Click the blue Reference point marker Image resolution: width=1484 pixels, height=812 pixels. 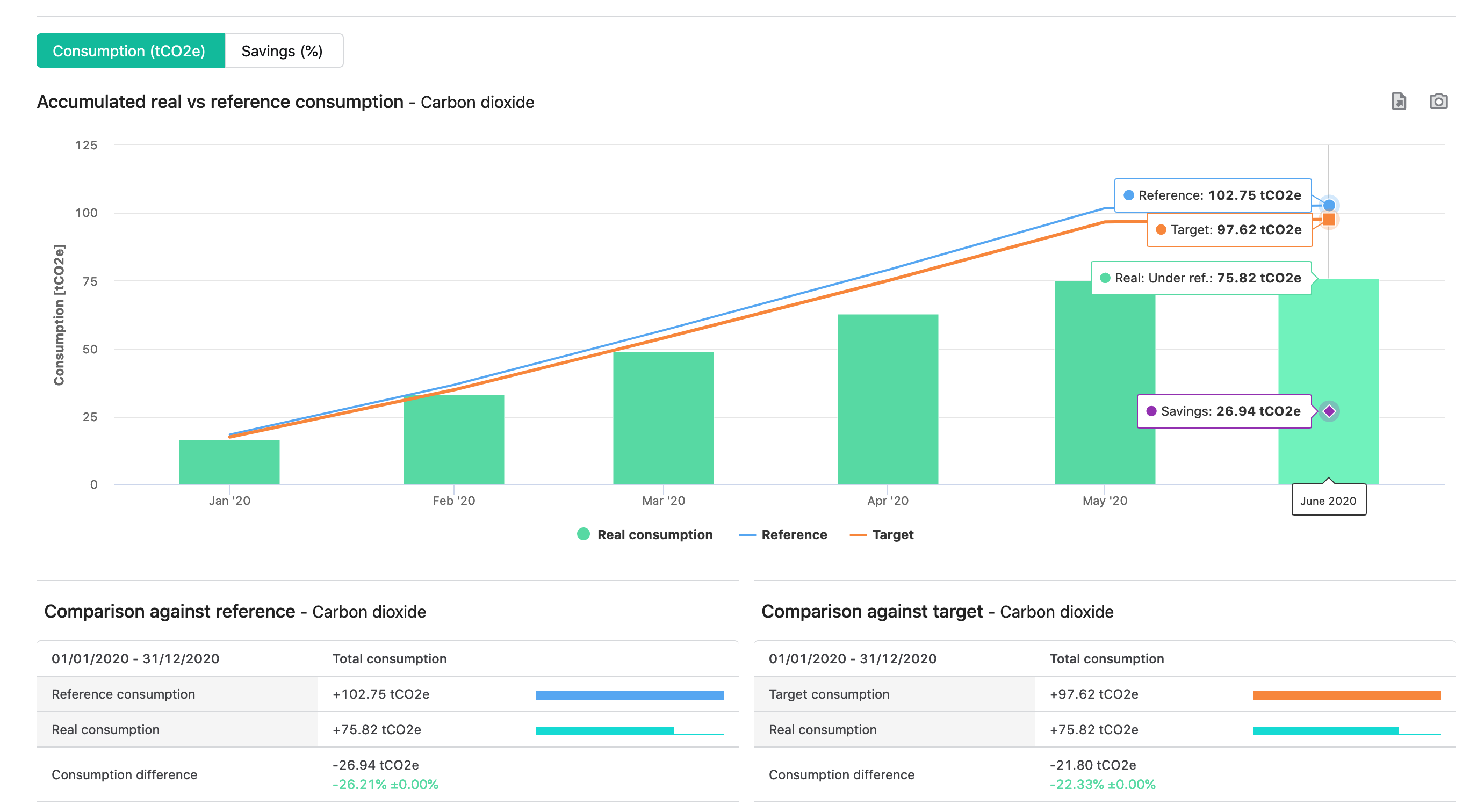click(1329, 205)
